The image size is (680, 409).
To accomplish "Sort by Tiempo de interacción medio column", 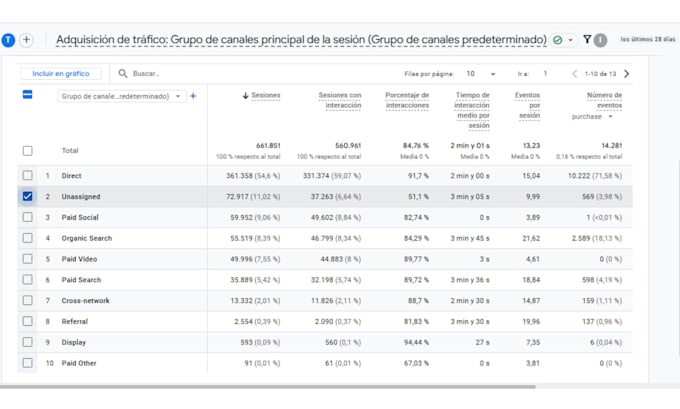I will pyautogui.click(x=472, y=110).
